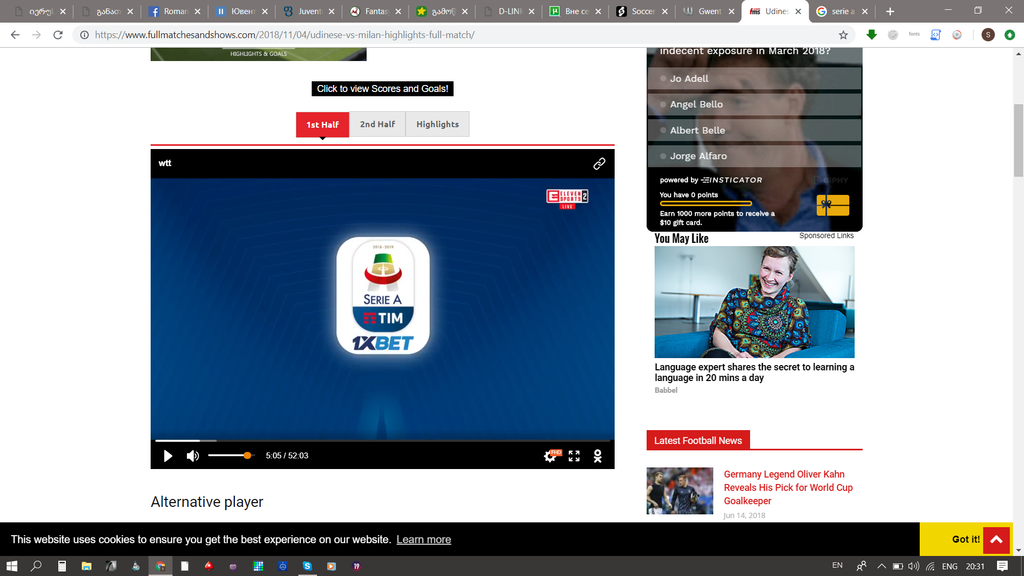Viewport: 1024px width, 576px height.
Task: Select quiz answer Angel Bello
Action: pyautogui.click(x=754, y=104)
